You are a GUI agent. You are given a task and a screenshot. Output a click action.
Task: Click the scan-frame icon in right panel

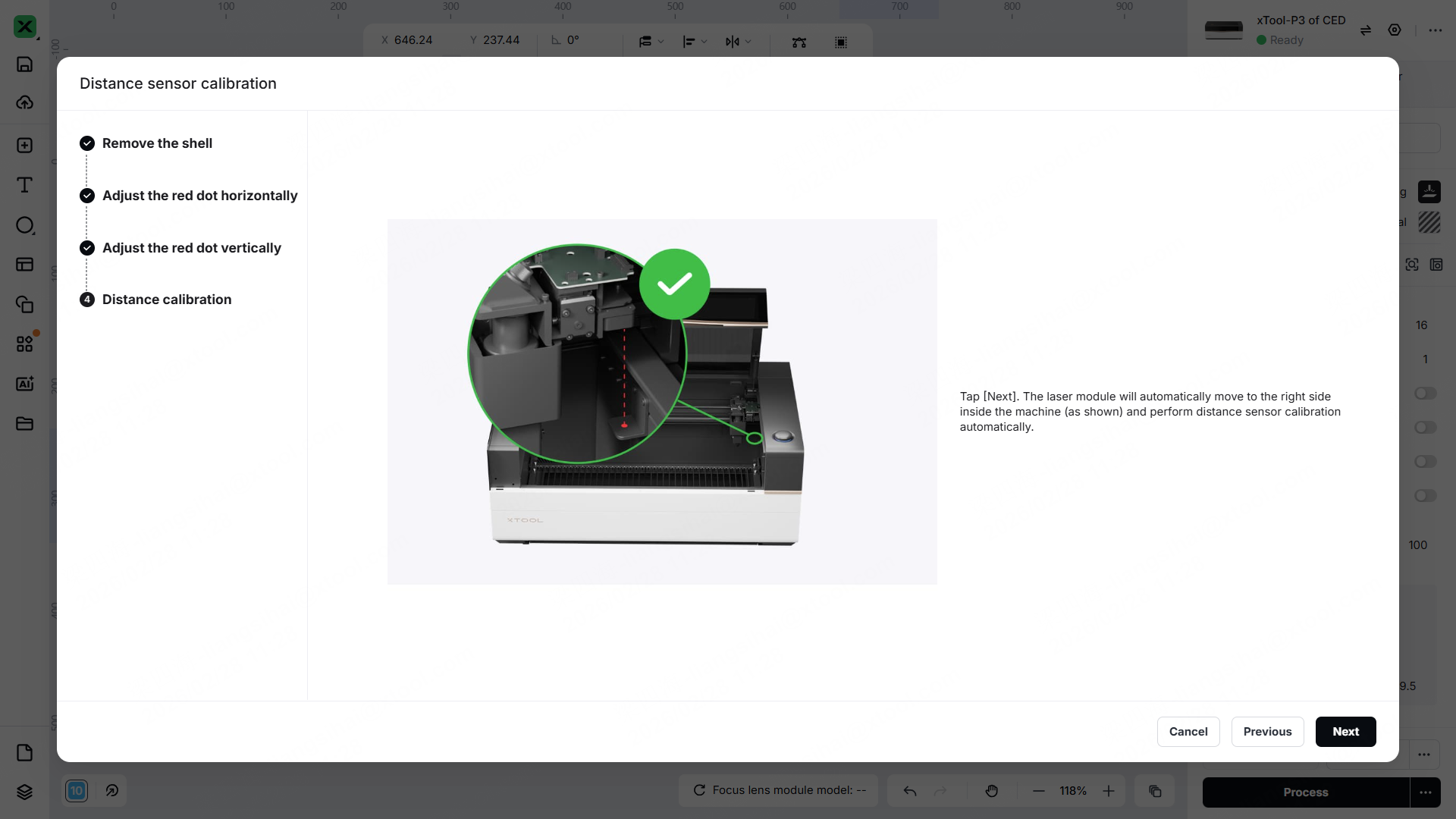pyautogui.click(x=1412, y=265)
